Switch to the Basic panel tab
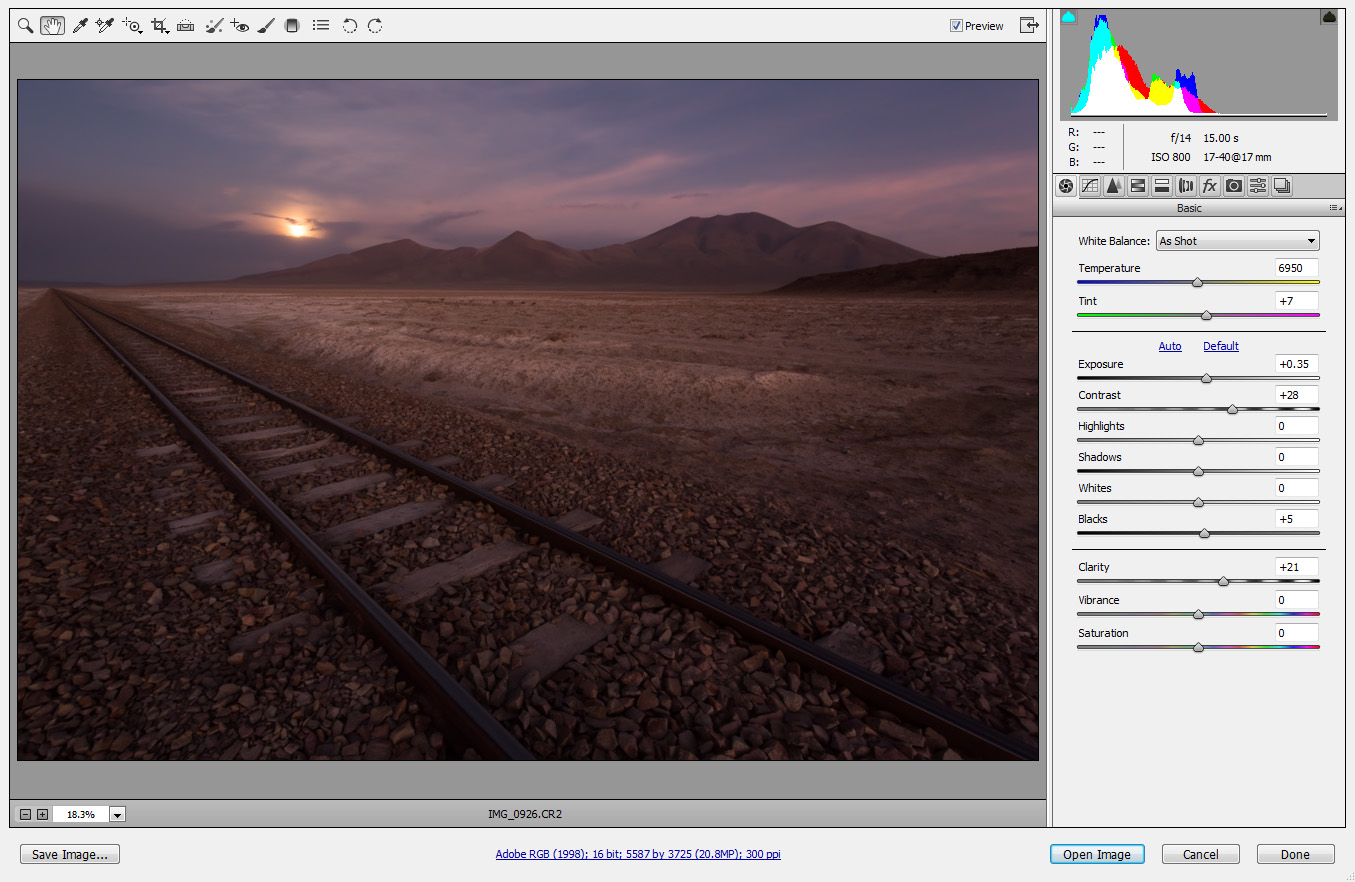Viewport: 1355px width, 882px height. coord(1066,185)
